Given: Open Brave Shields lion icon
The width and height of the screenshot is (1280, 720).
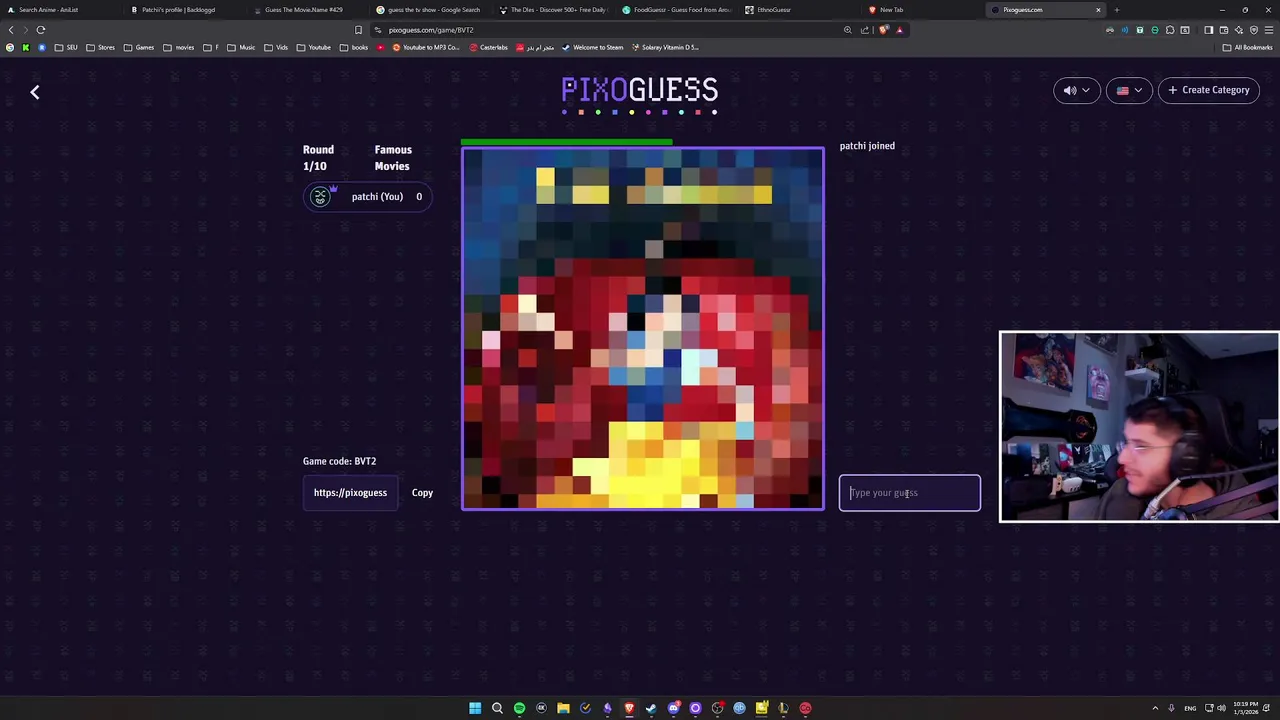Looking at the screenshot, I should pyautogui.click(x=884, y=30).
